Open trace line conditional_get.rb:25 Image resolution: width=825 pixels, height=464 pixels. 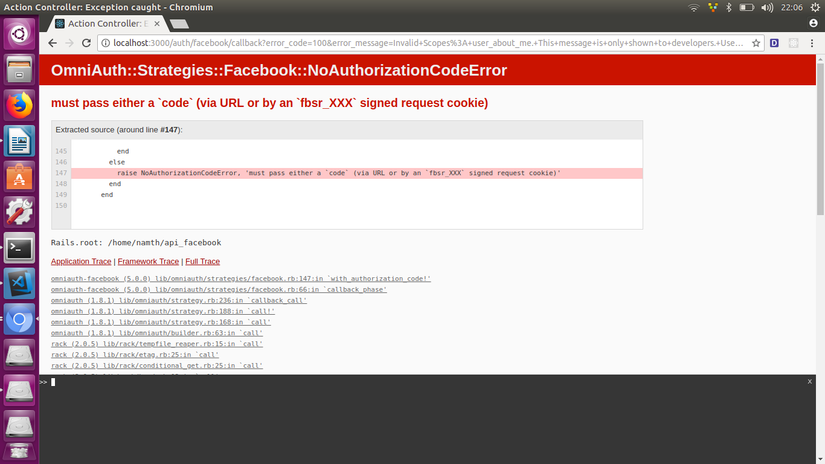157,366
